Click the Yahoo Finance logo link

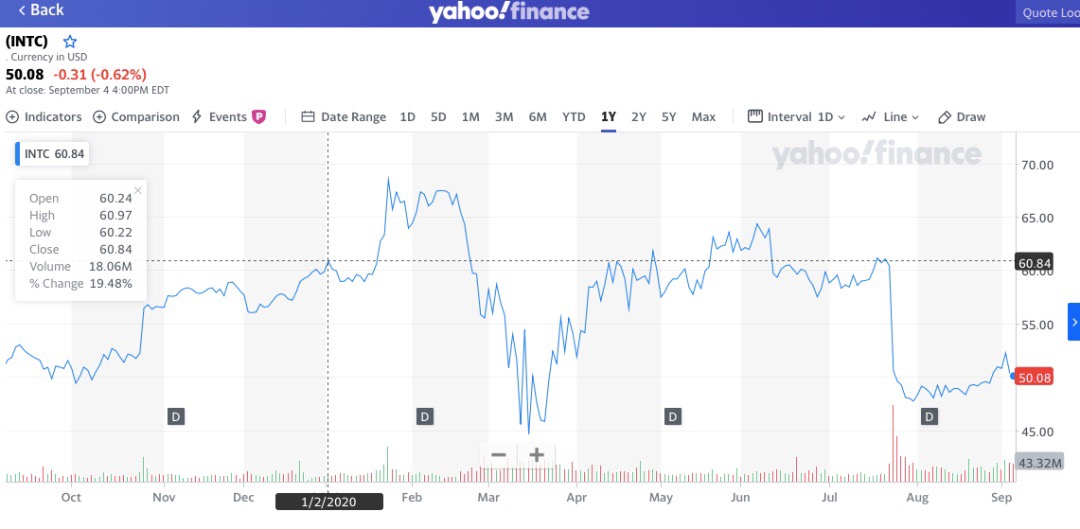(509, 12)
